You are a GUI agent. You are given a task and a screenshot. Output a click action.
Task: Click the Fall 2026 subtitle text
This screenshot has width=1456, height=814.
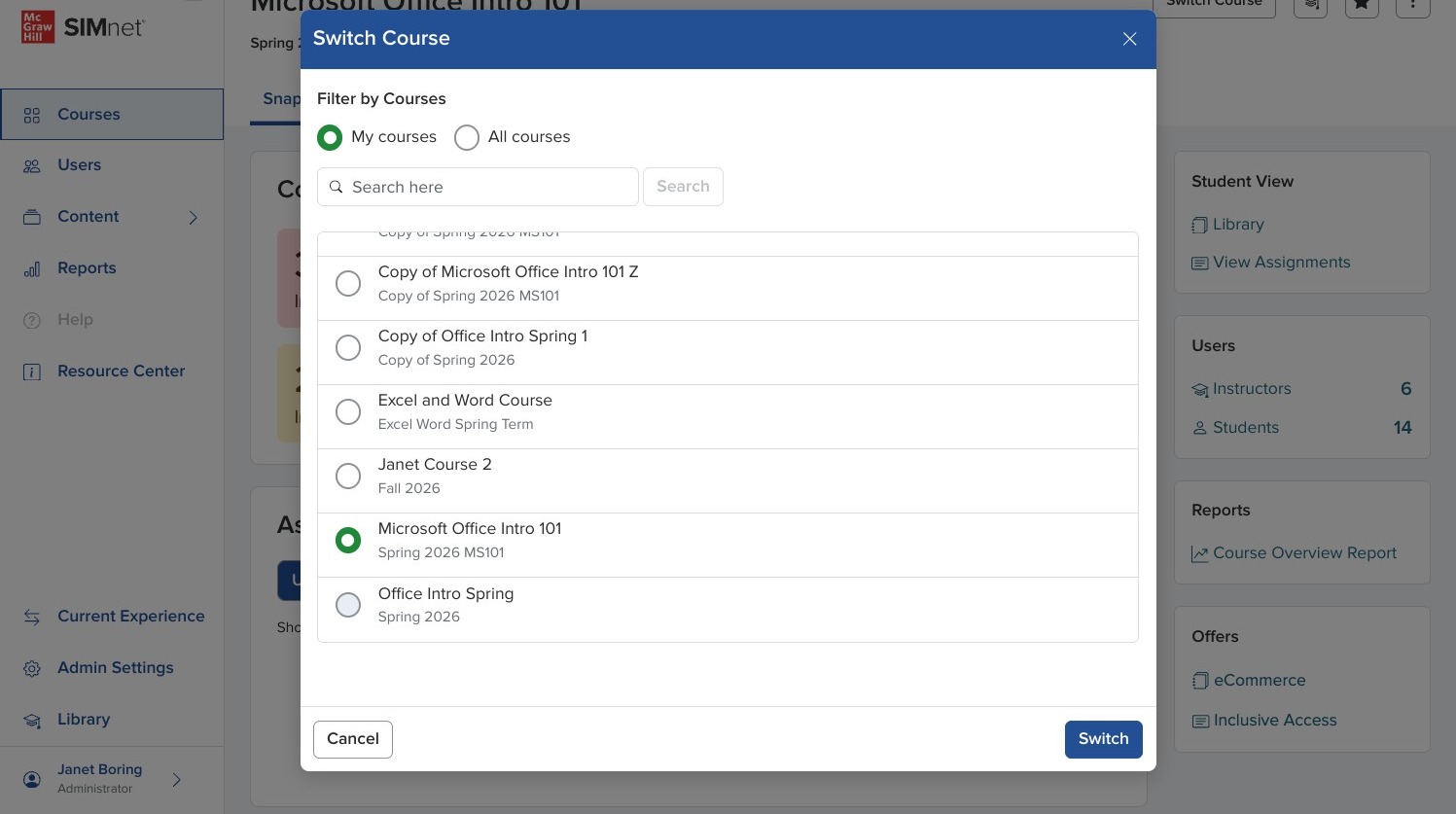coord(408,488)
